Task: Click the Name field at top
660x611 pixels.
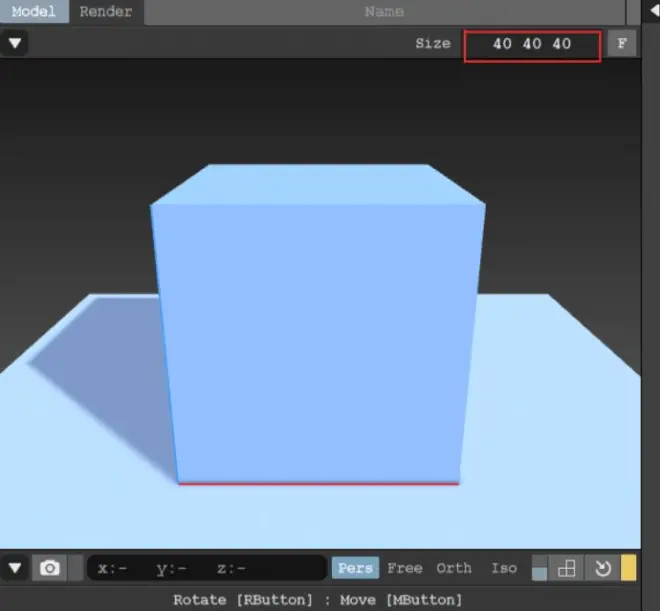Action: tap(384, 12)
